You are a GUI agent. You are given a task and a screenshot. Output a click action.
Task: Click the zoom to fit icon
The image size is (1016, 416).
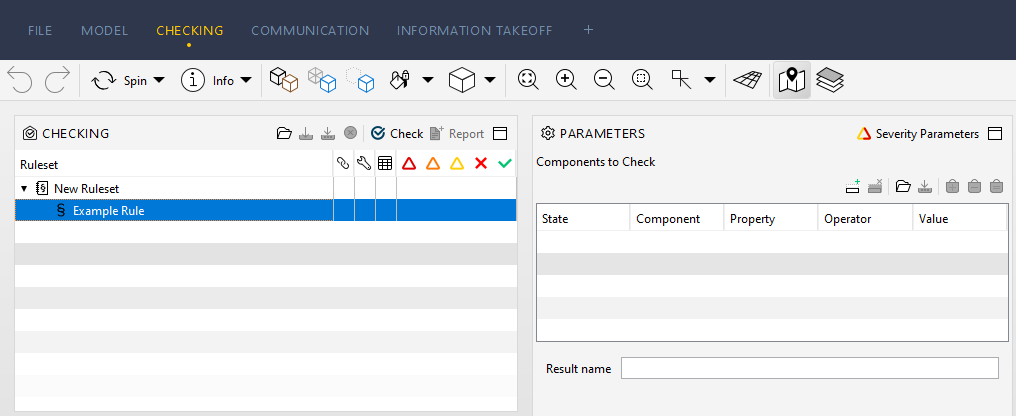pos(529,81)
